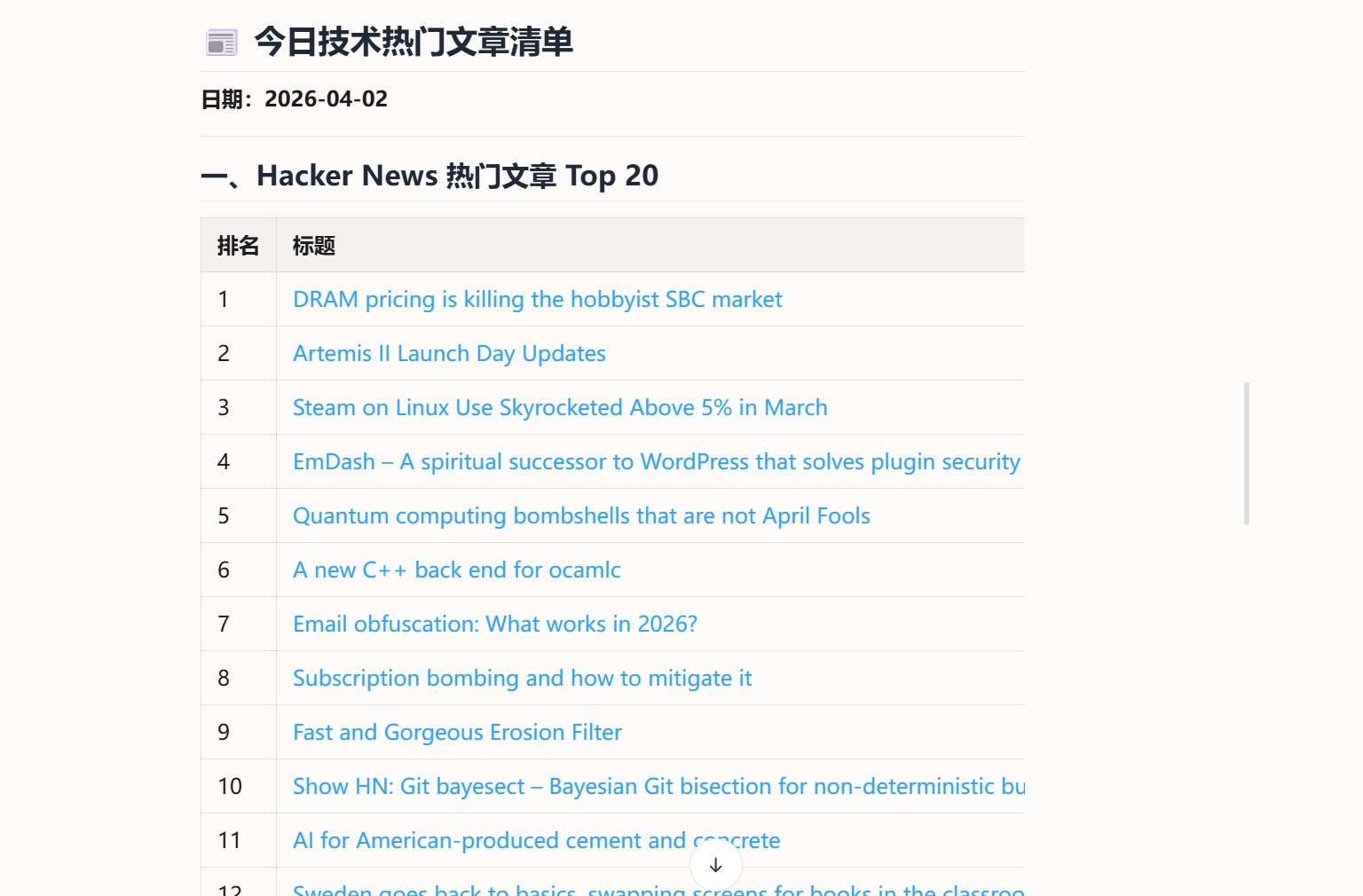The width and height of the screenshot is (1363, 896).
Task: Click the date text 2026-04-02
Action: coord(326,99)
